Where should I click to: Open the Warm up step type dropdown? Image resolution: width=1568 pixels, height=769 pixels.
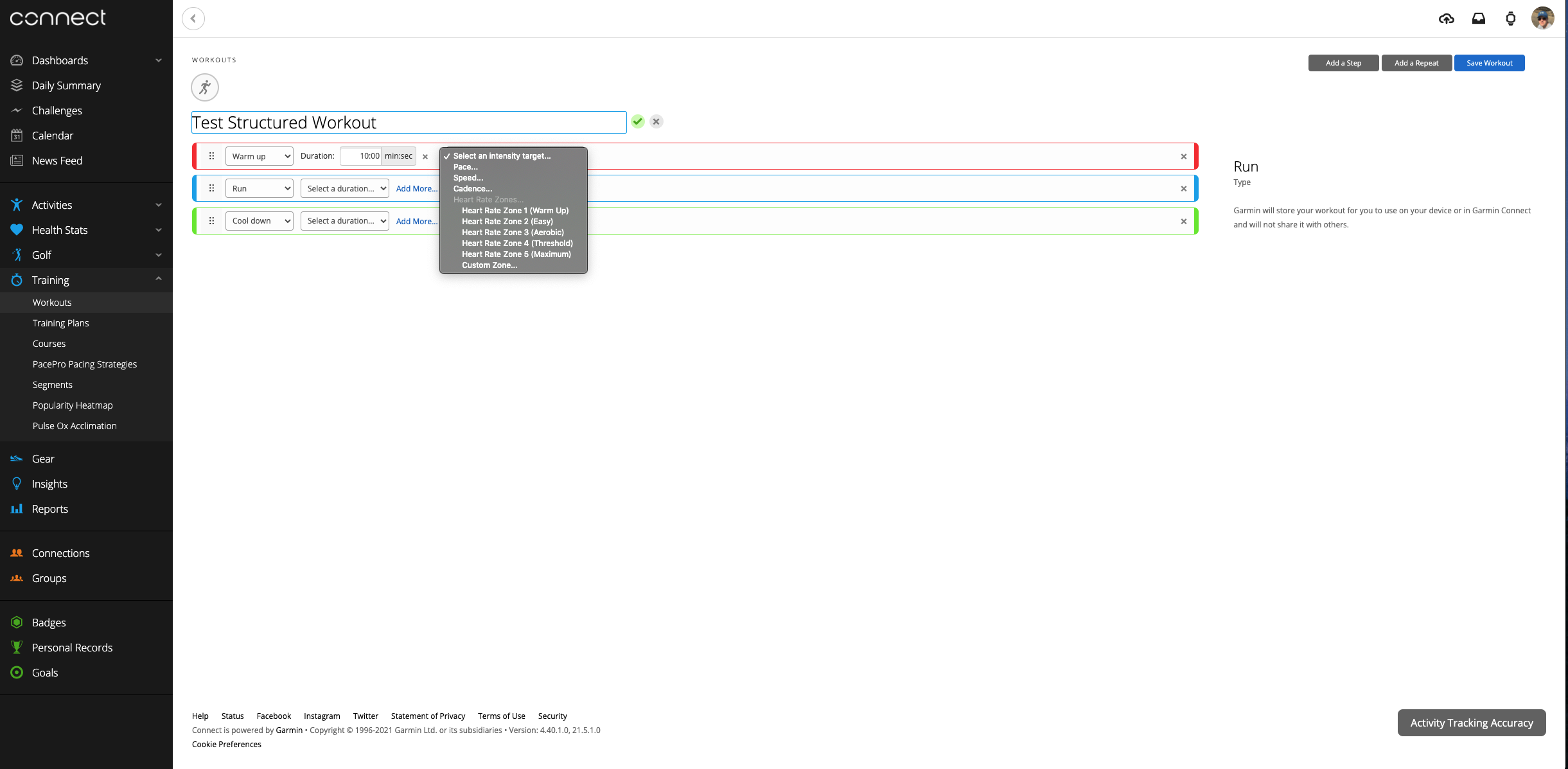tap(259, 156)
